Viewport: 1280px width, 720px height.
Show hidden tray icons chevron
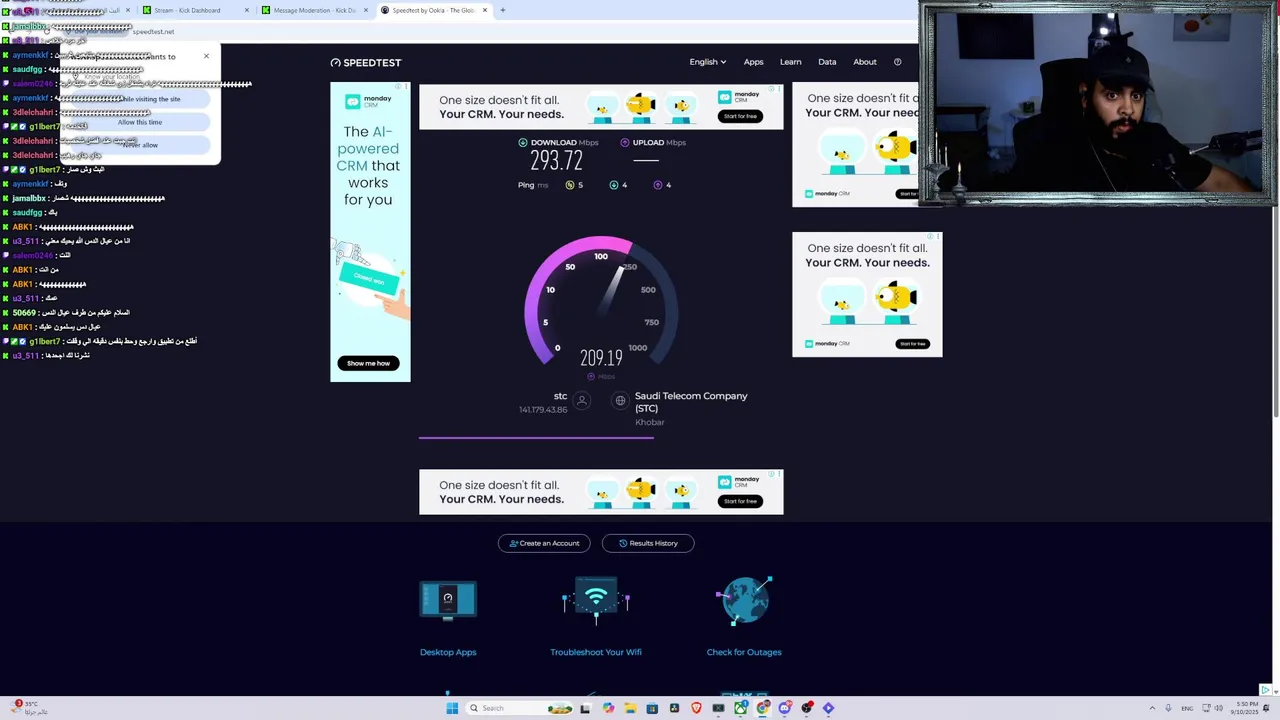(x=1150, y=708)
